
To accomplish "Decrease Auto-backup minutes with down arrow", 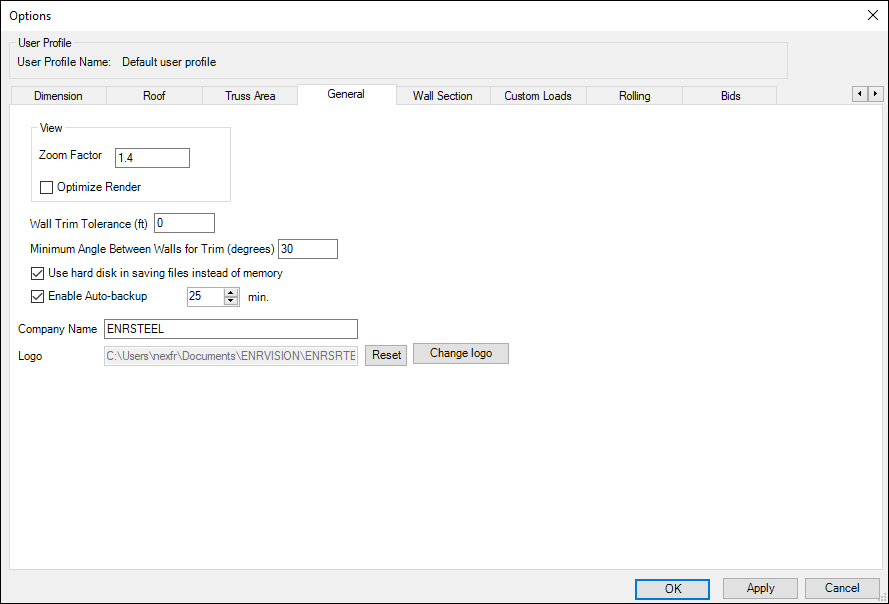I will point(232,301).
